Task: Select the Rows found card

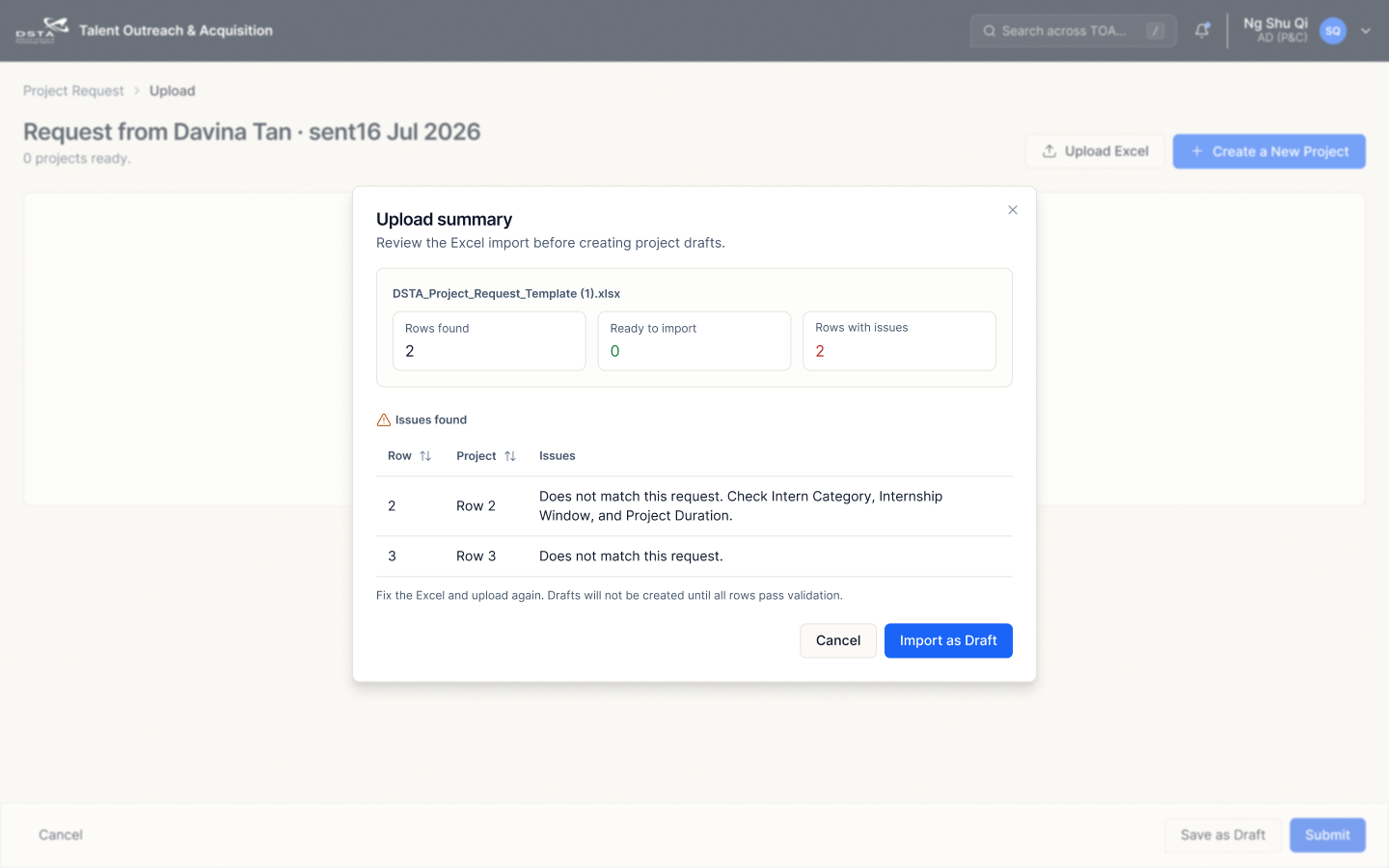Action: tap(489, 340)
